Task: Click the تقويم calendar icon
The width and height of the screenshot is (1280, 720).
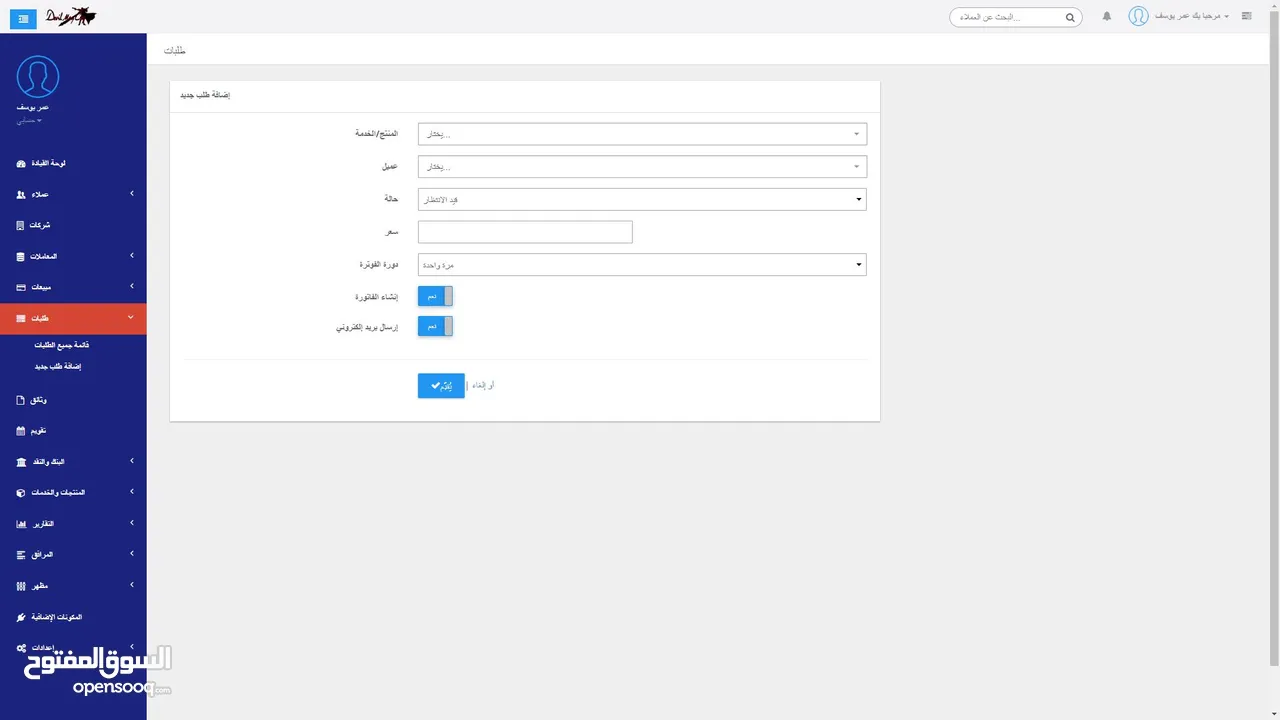Action: point(21,431)
